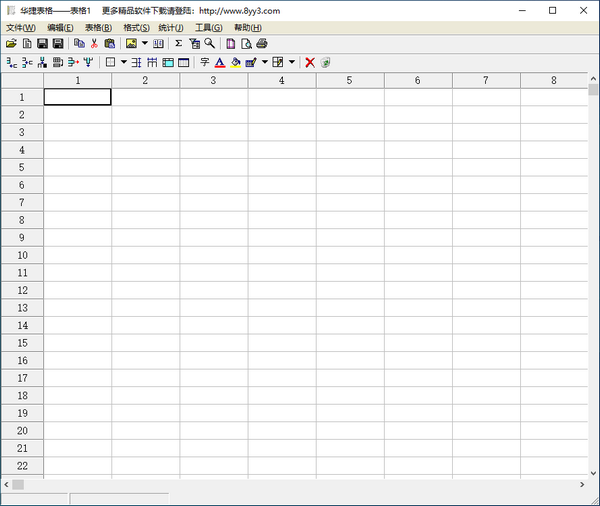
Task: Click the paint bucket fill color icon
Action: [x=235, y=62]
